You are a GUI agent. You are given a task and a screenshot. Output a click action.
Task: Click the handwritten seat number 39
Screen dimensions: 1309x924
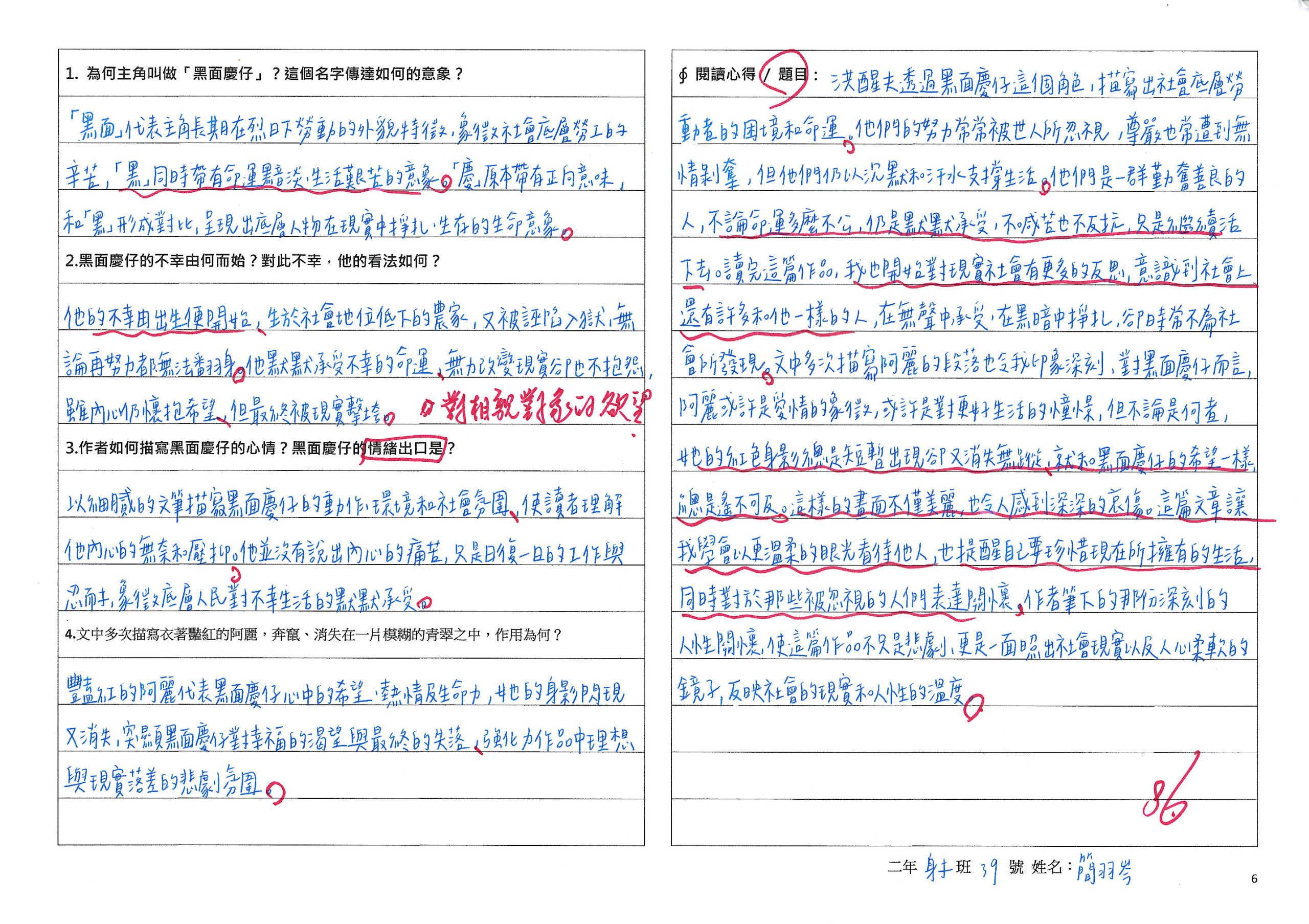pyautogui.click(x=988, y=870)
